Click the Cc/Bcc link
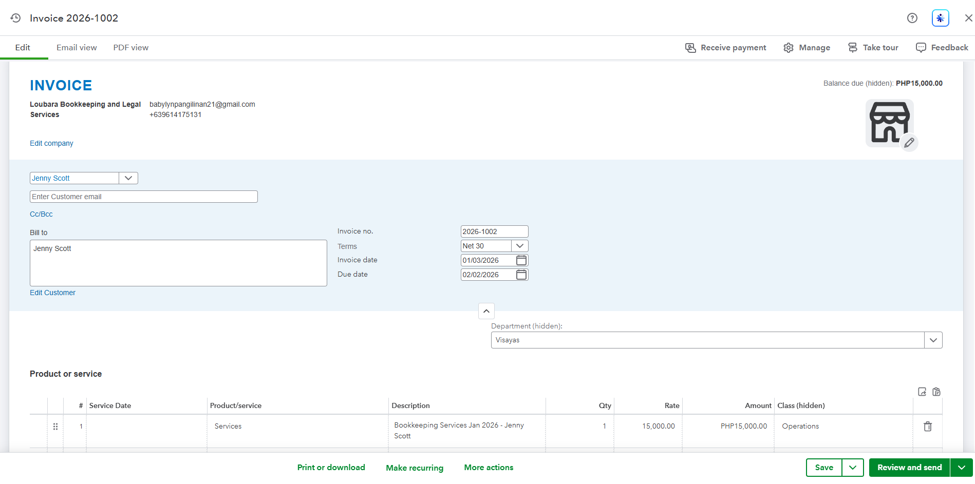This screenshot has height=484, width=975. tap(41, 214)
